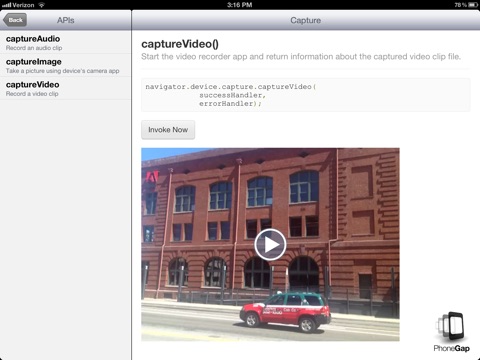Tap the battery indicator in status bar

click(473, 5)
